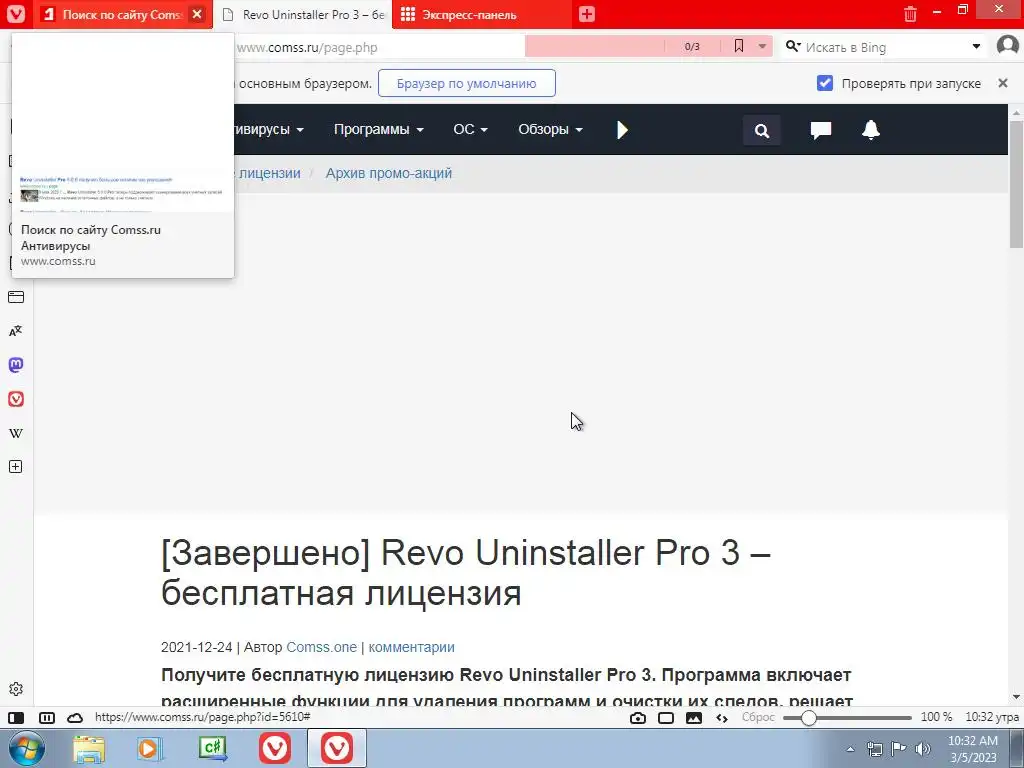Uncheck 'Проверять при запуске' checkbox
Image resolution: width=1024 pixels, height=768 pixels.
(x=825, y=83)
